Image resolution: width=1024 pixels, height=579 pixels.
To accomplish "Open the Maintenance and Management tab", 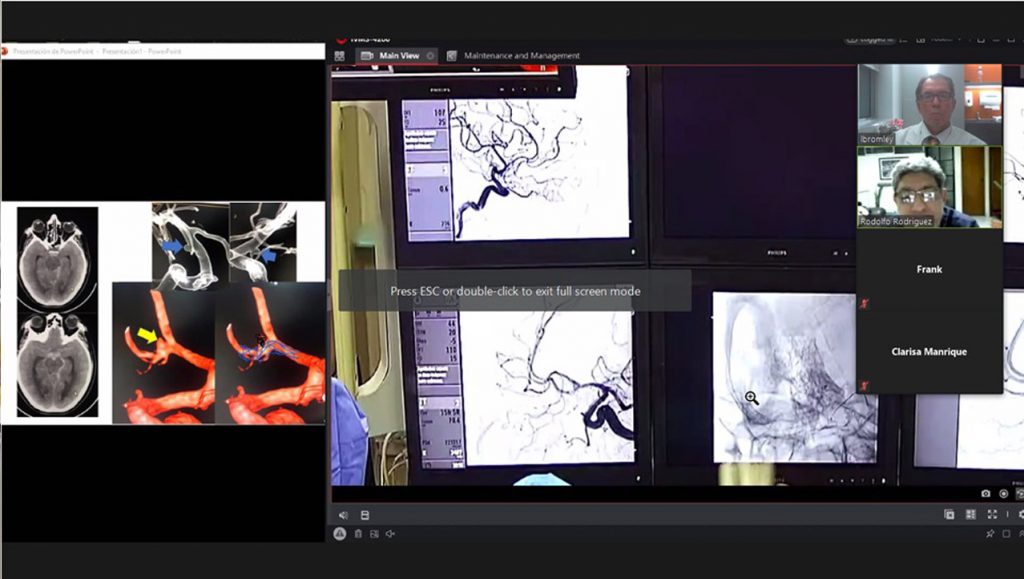I will point(521,56).
